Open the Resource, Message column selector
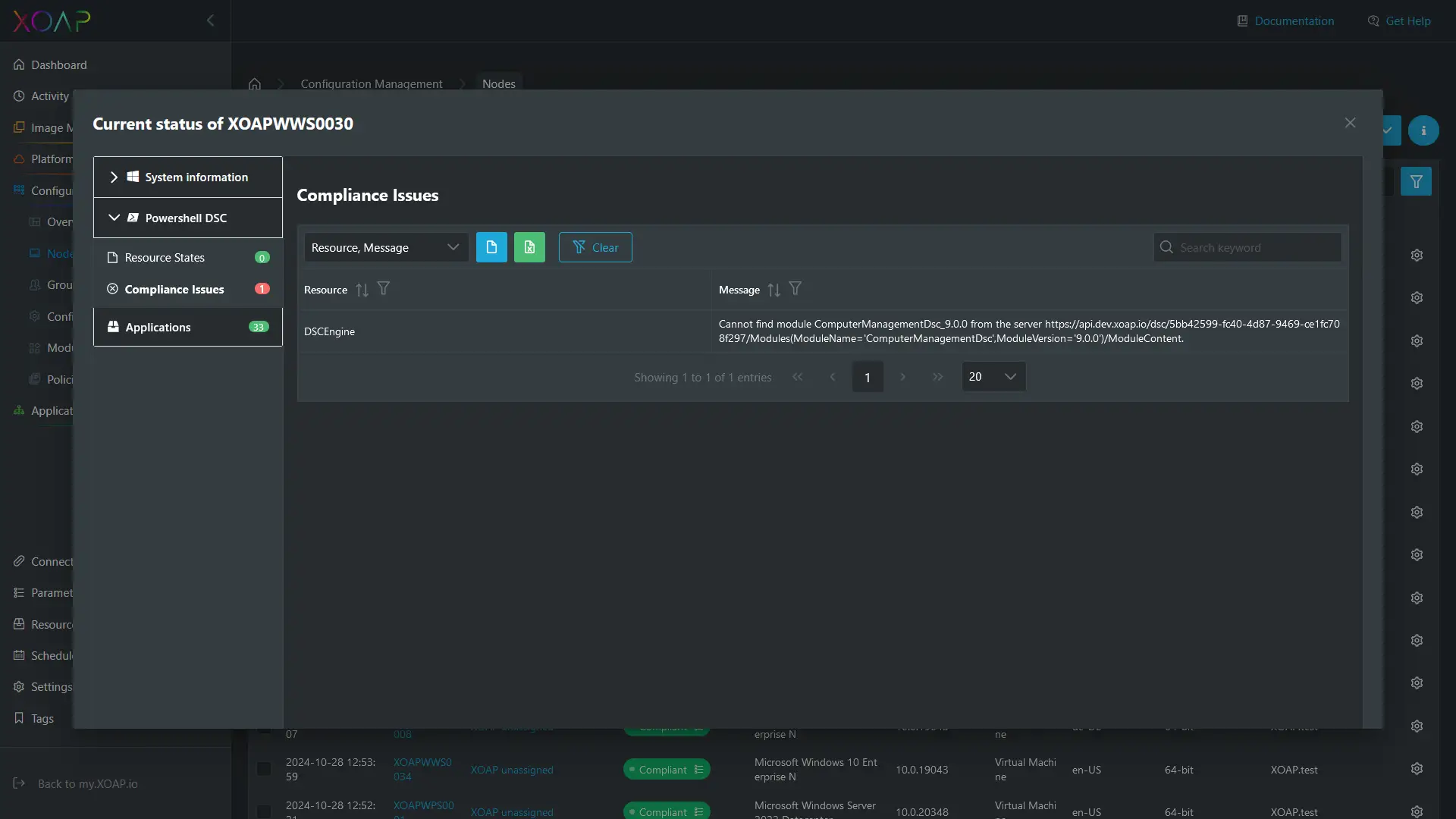 [386, 247]
